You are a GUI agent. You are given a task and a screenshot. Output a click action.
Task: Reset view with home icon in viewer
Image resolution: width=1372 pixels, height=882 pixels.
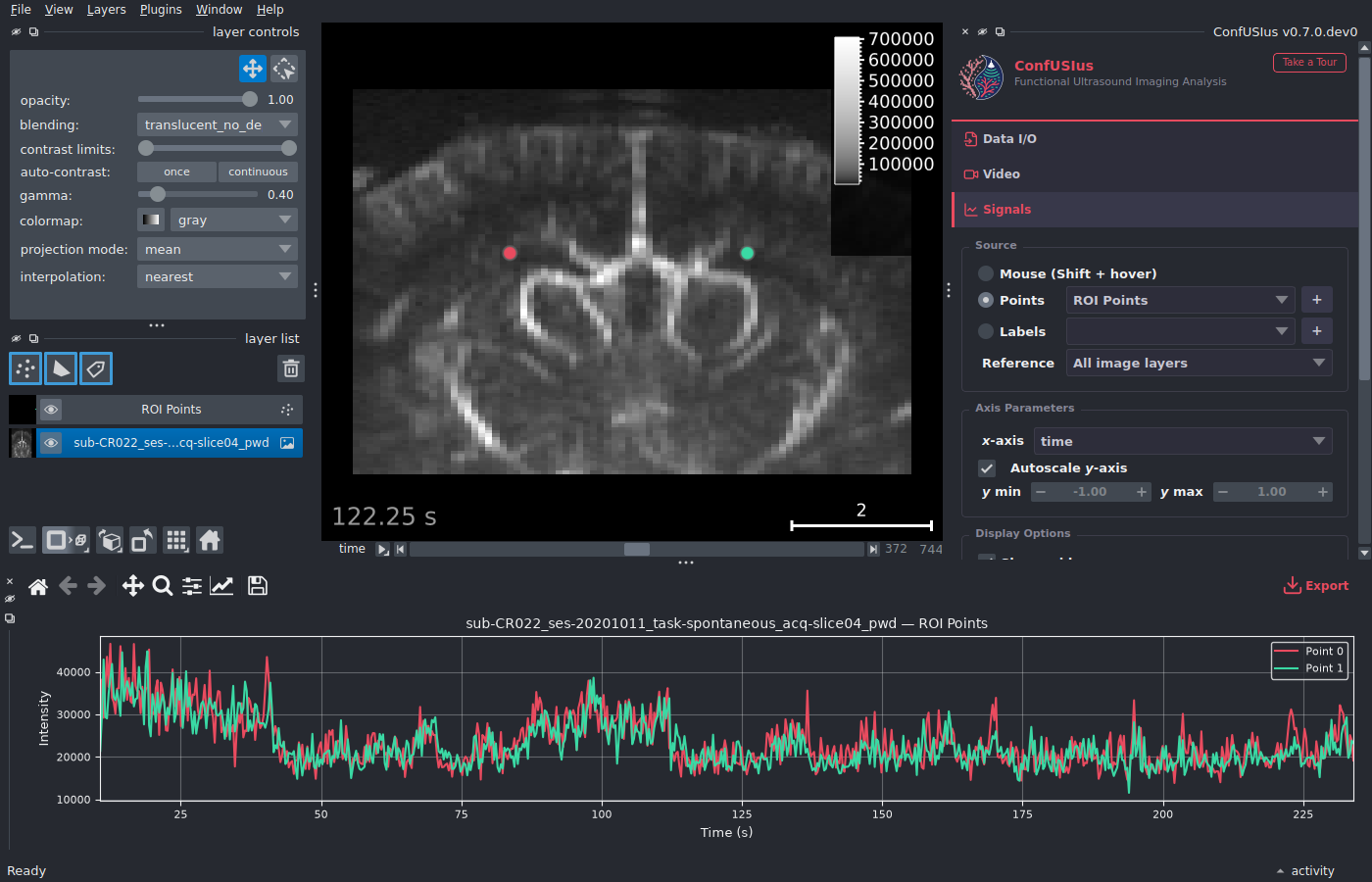pyautogui.click(x=210, y=540)
